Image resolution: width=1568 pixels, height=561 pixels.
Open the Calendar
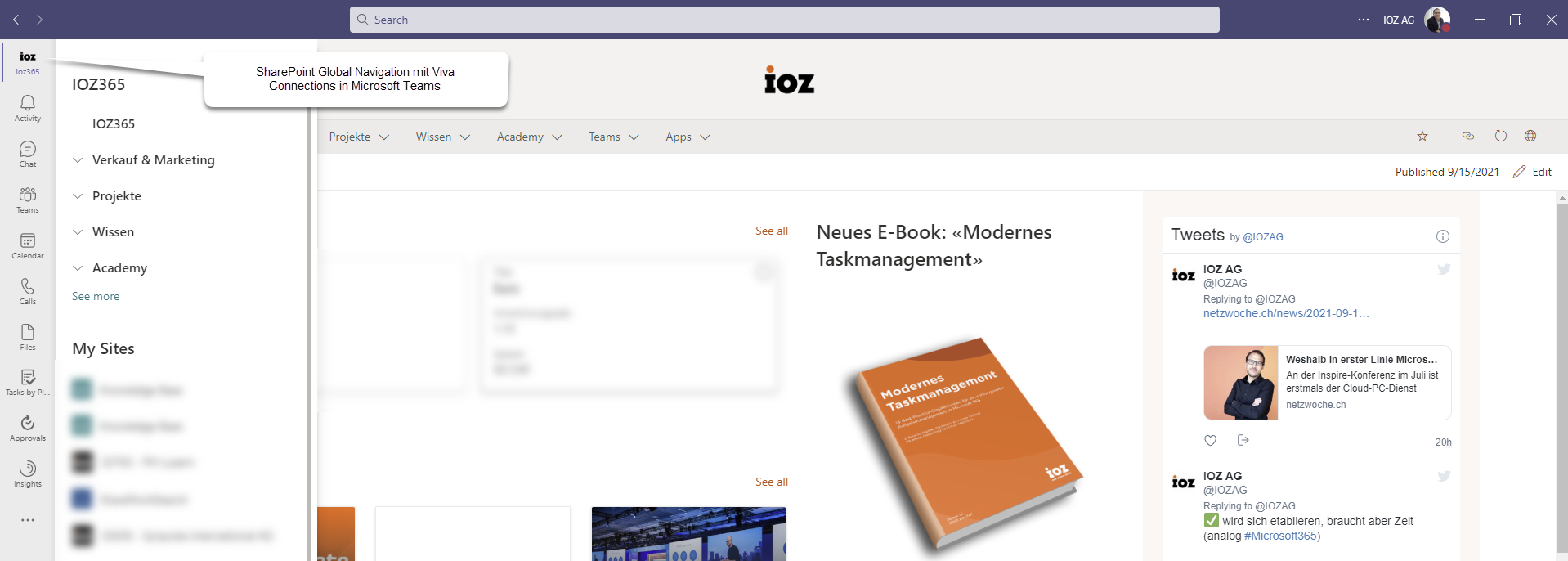tap(28, 245)
